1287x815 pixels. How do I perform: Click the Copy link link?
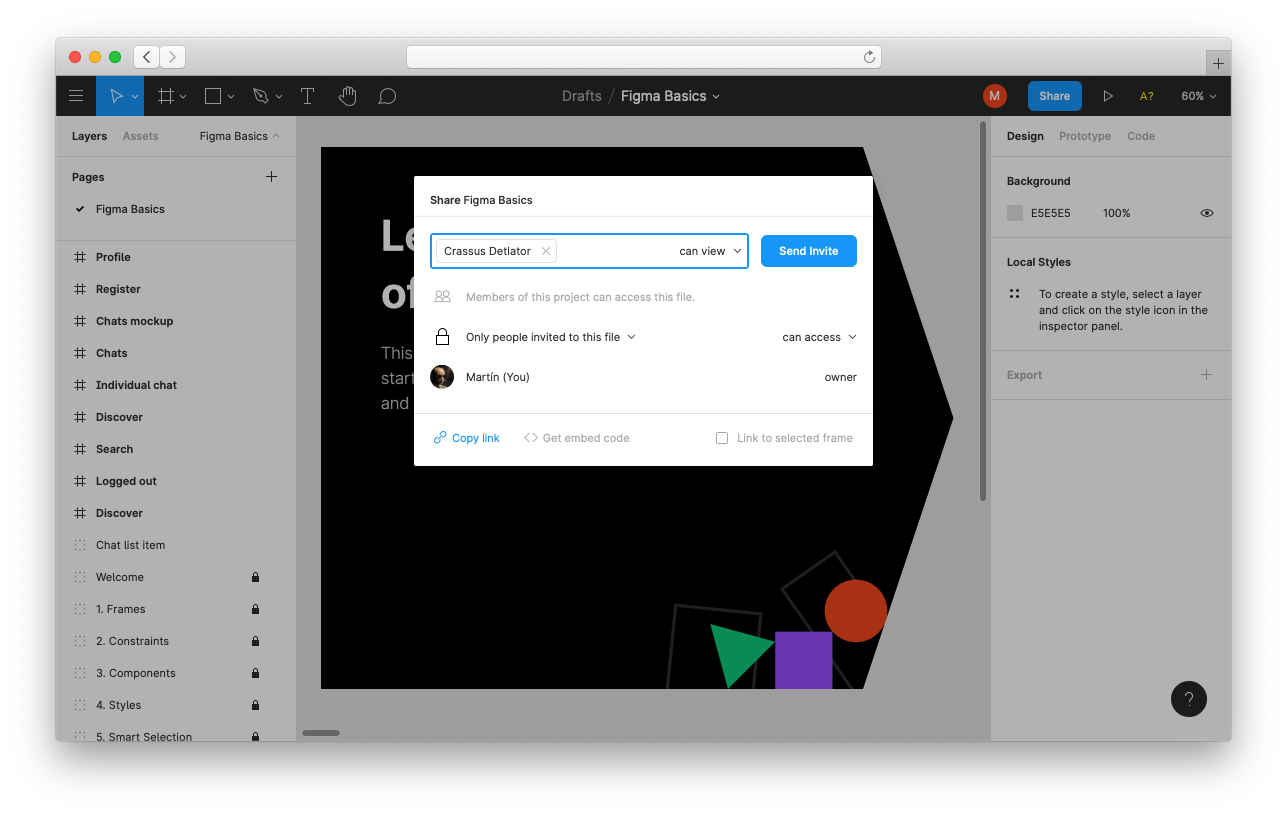pos(467,438)
